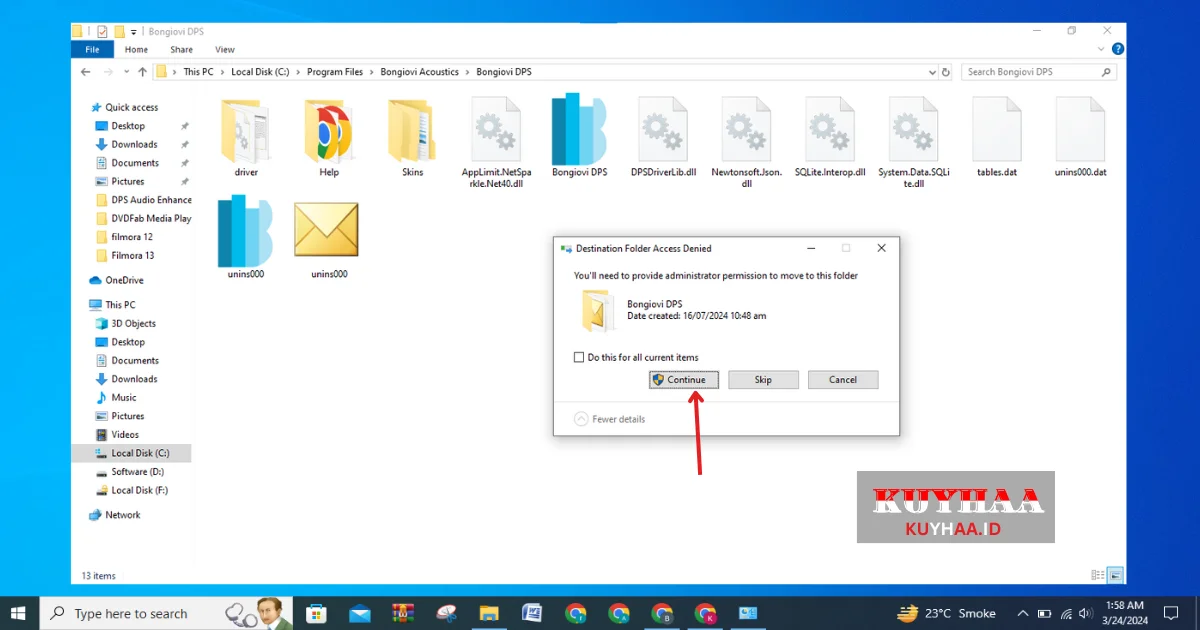The width and height of the screenshot is (1200, 630).
Task: Select the Skins folder
Action: [412, 130]
